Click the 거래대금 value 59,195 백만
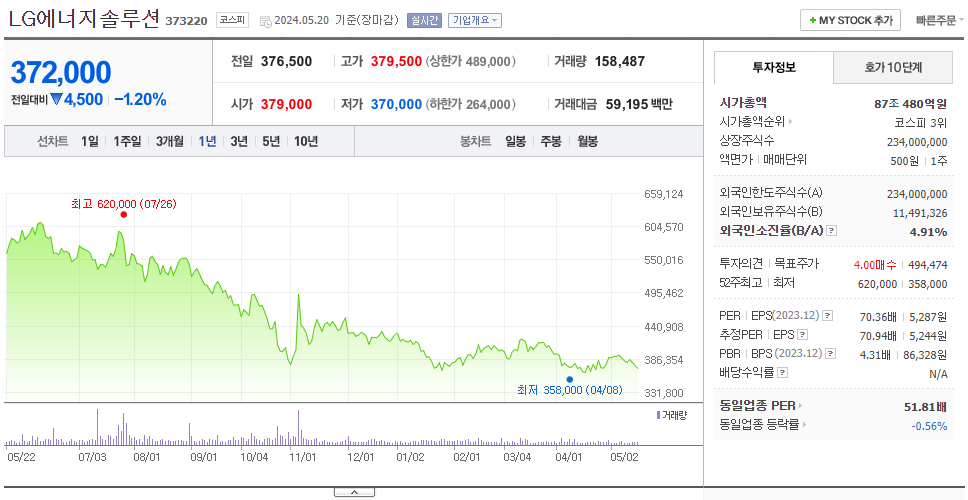968x500 pixels. click(x=639, y=104)
